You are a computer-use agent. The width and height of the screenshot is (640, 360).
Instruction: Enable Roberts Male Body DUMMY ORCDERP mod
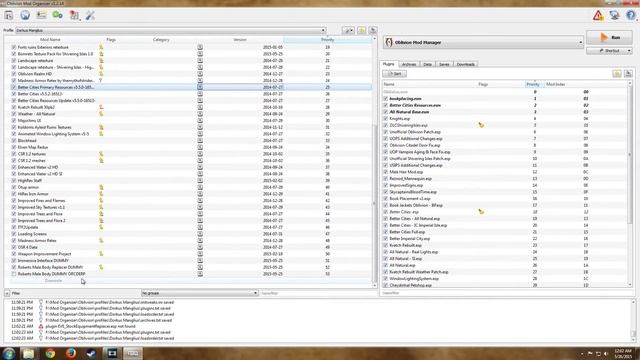[14, 274]
